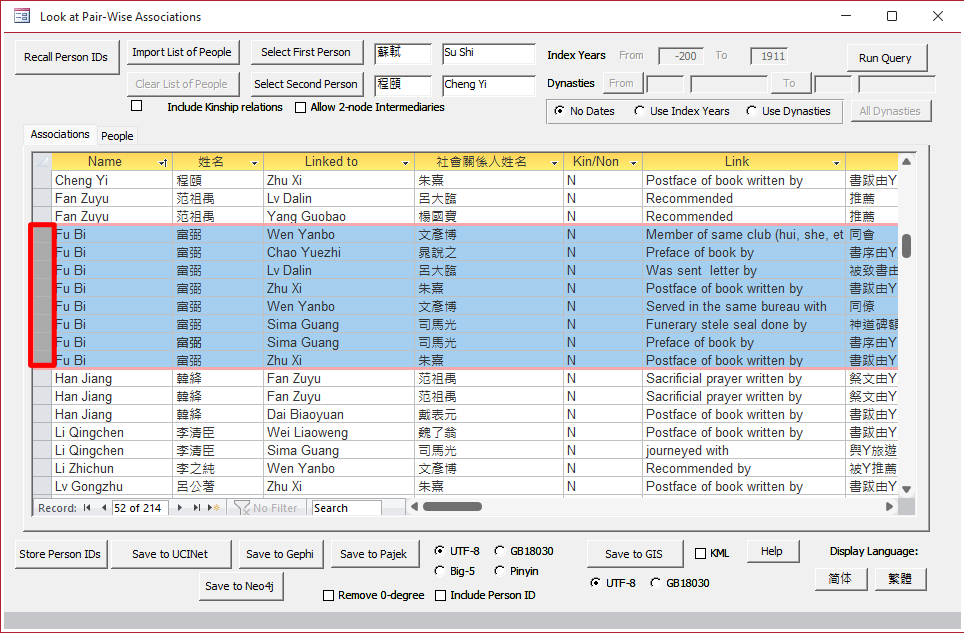Click Save to Gephi button

pyautogui.click(x=279, y=554)
